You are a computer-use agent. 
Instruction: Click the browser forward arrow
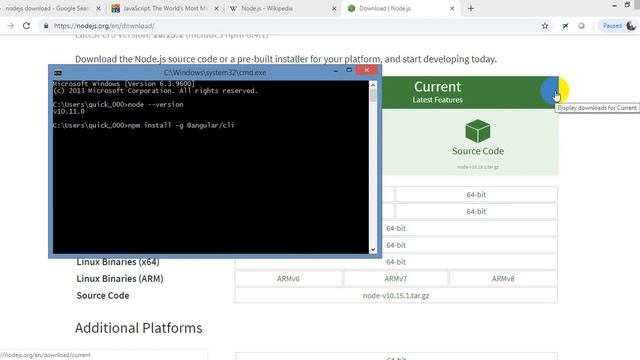click(11, 26)
